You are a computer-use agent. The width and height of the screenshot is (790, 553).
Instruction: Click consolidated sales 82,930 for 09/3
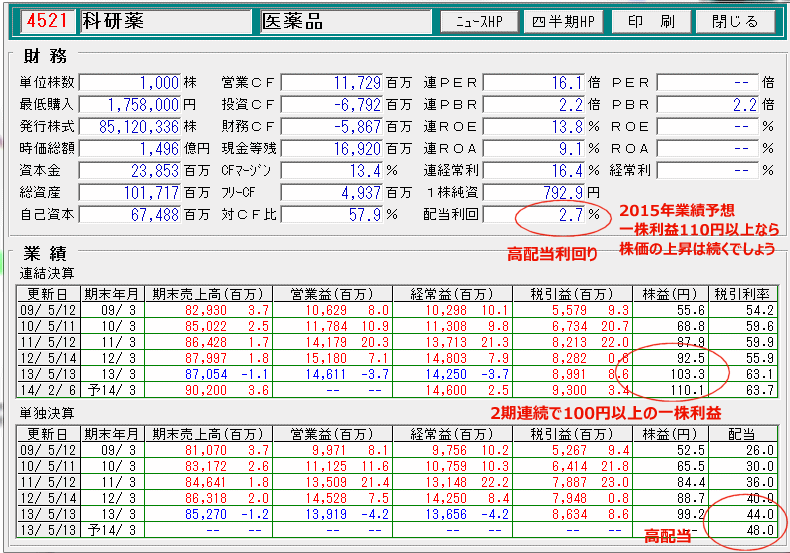[x=206, y=310]
